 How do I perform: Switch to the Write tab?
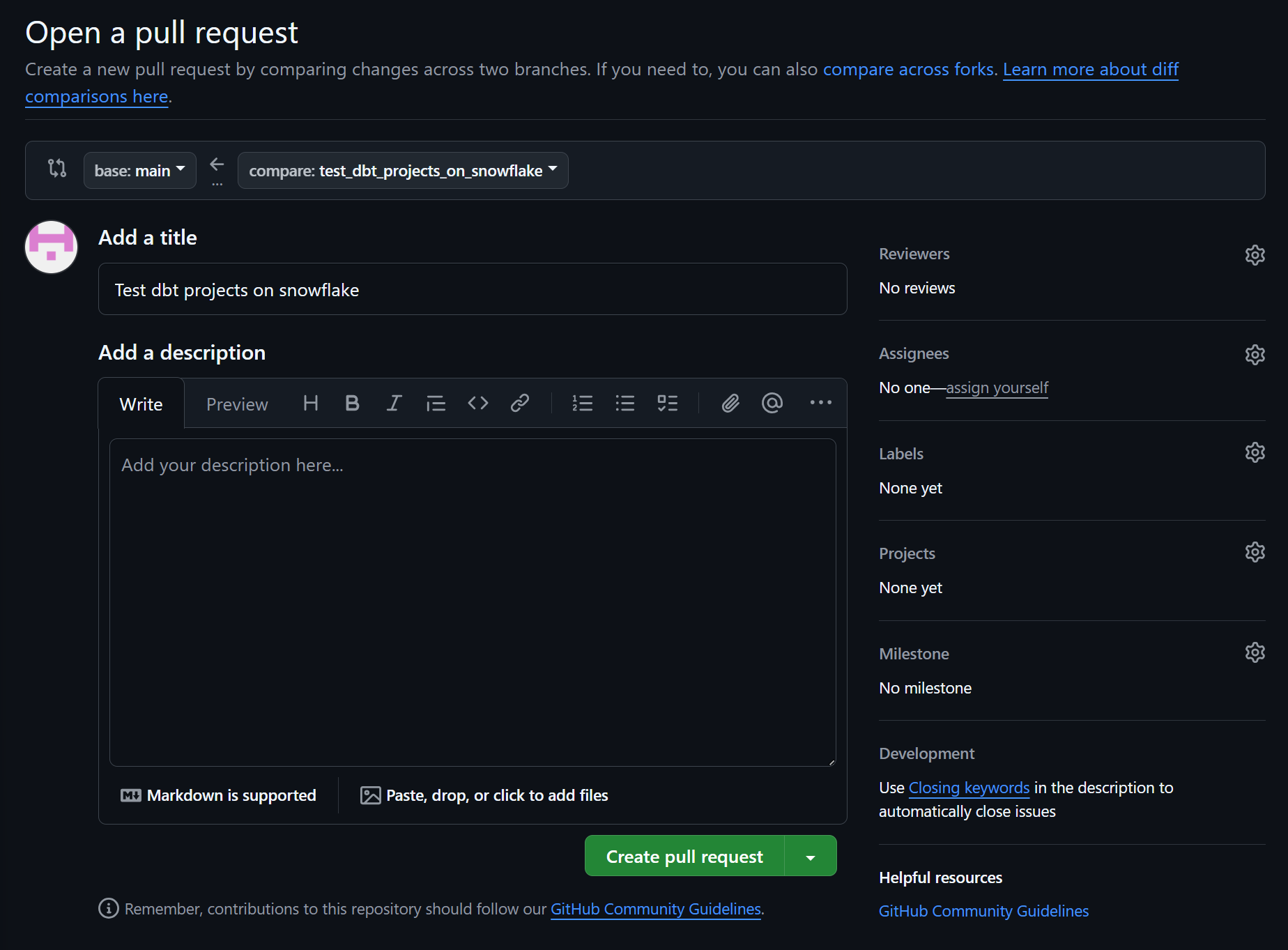coord(141,404)
